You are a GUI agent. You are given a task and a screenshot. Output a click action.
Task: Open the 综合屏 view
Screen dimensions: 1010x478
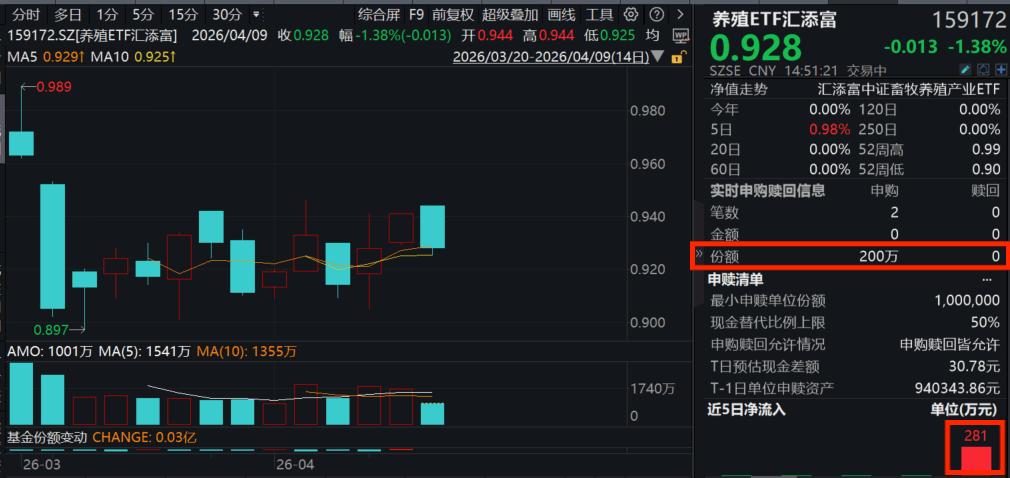[x=378, y=15]
